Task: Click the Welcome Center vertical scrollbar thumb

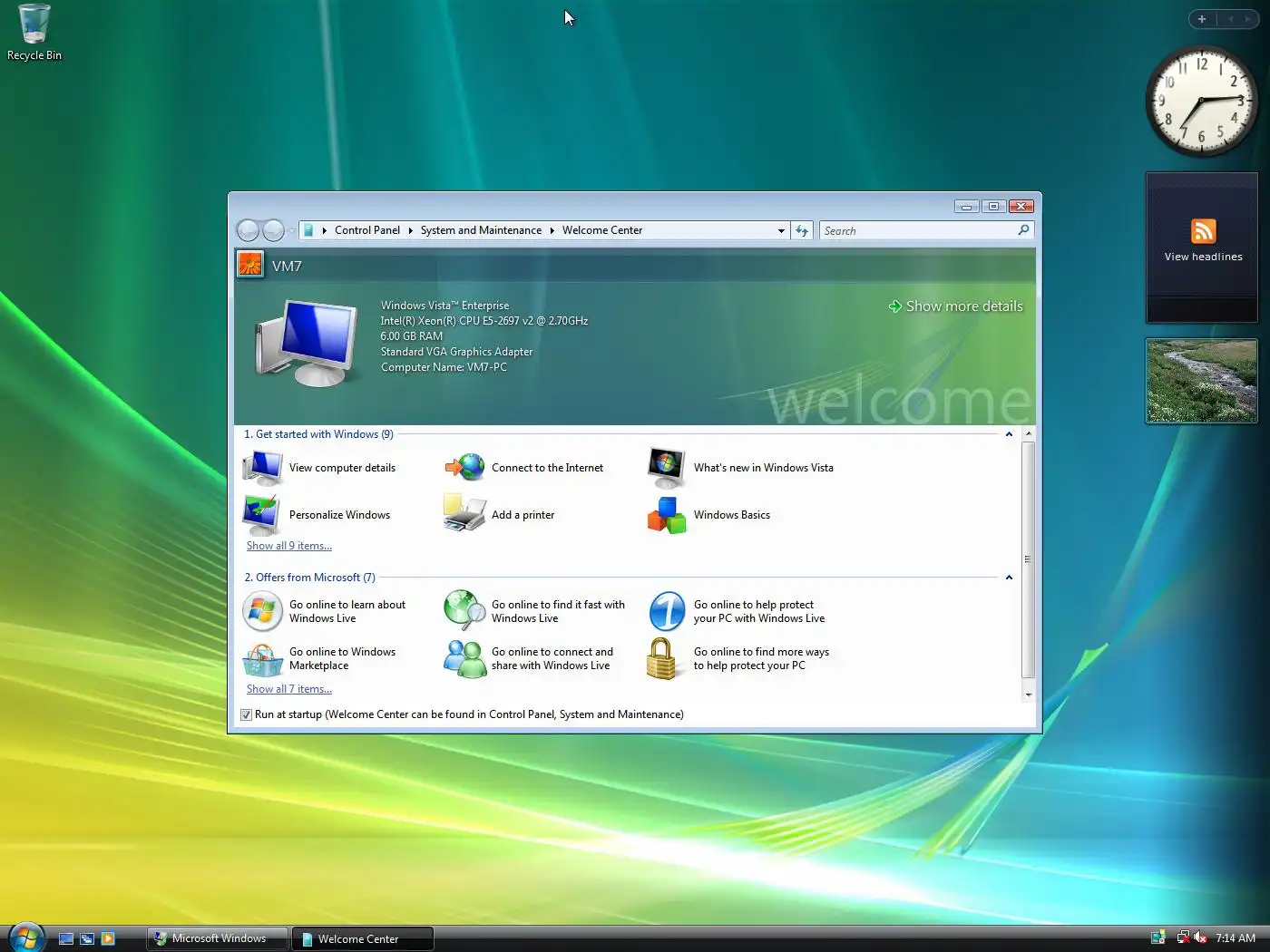Action: tap(1029, 559)
